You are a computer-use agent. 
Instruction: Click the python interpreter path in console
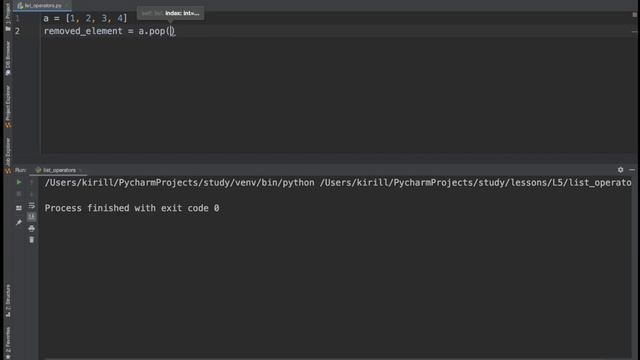(x=180, y=183)
